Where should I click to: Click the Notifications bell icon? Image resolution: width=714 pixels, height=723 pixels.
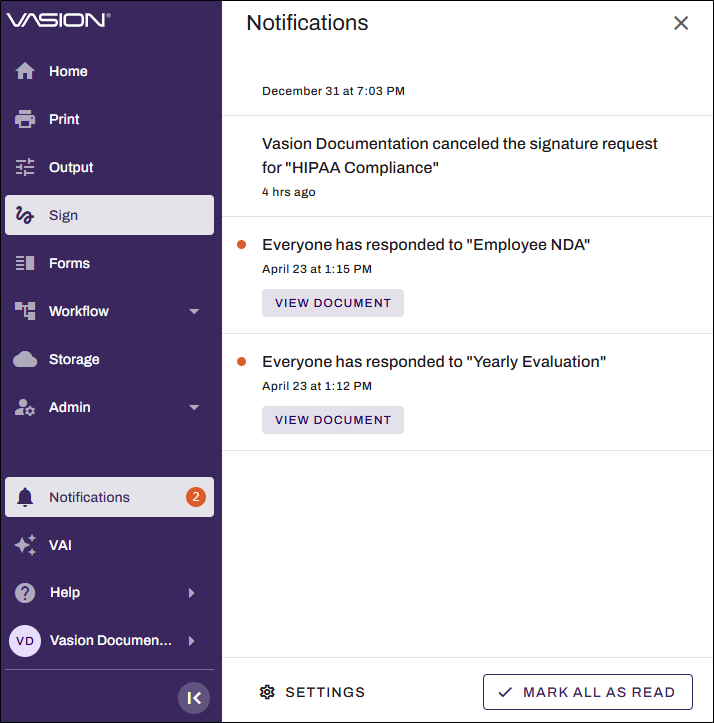(x=25, y=497)
